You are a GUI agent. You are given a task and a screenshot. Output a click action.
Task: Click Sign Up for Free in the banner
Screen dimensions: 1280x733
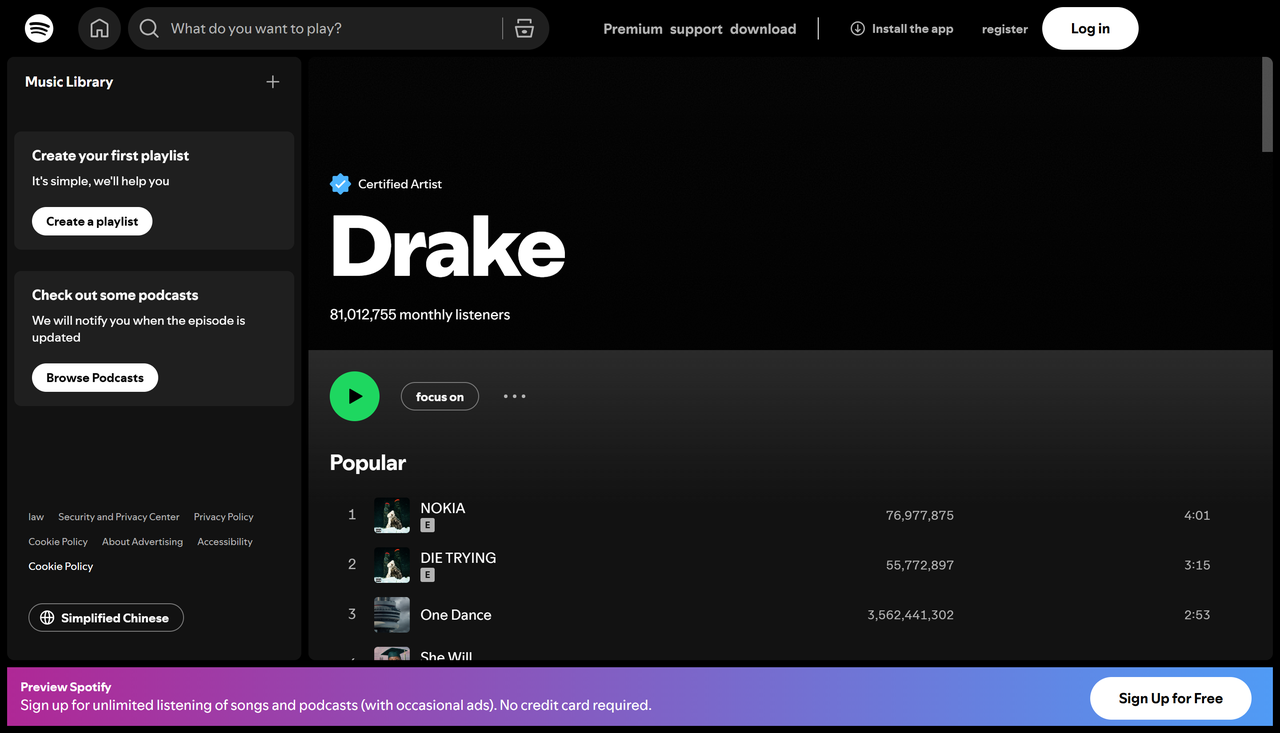1170,698
